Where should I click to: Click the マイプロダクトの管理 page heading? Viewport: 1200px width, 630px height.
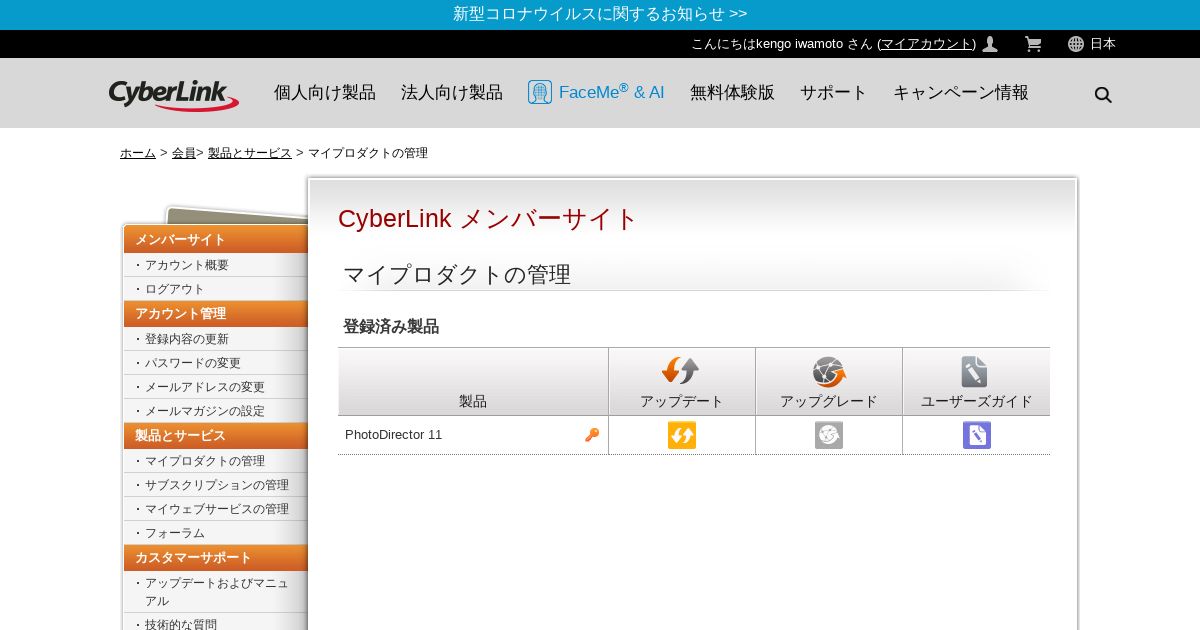pos(457,274)
